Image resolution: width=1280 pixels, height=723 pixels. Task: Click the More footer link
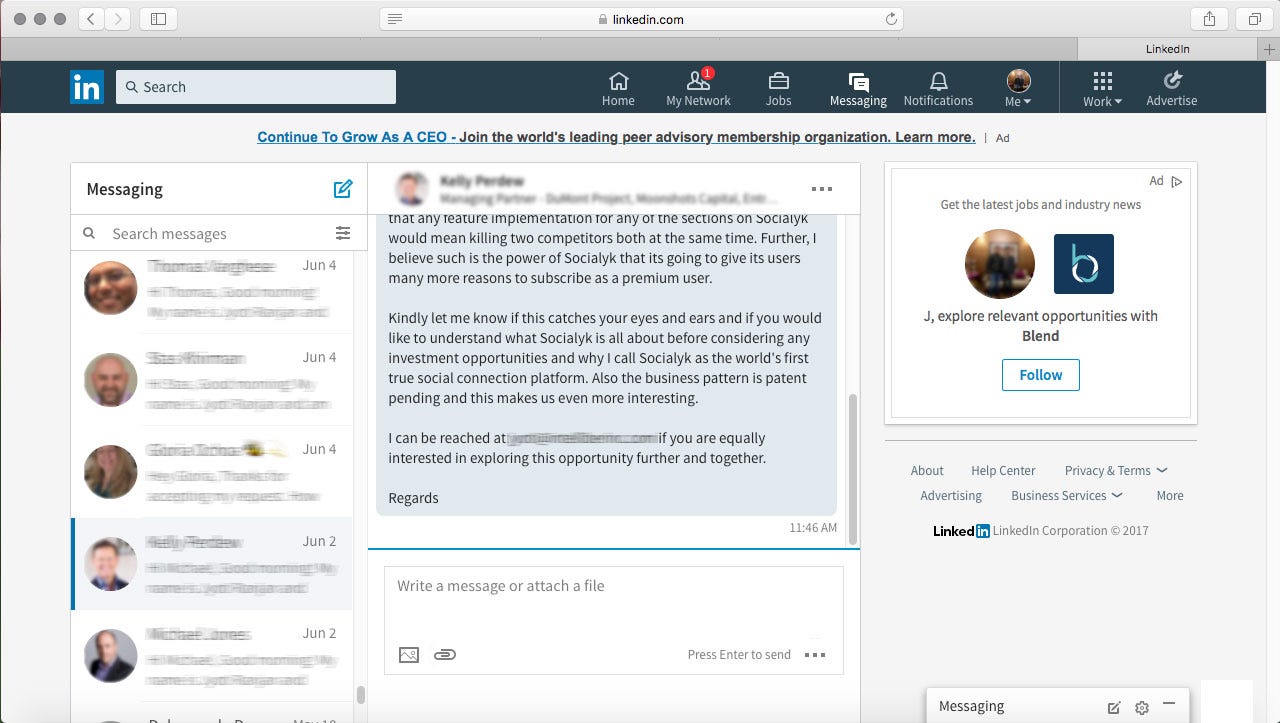tap(1170, 495)
